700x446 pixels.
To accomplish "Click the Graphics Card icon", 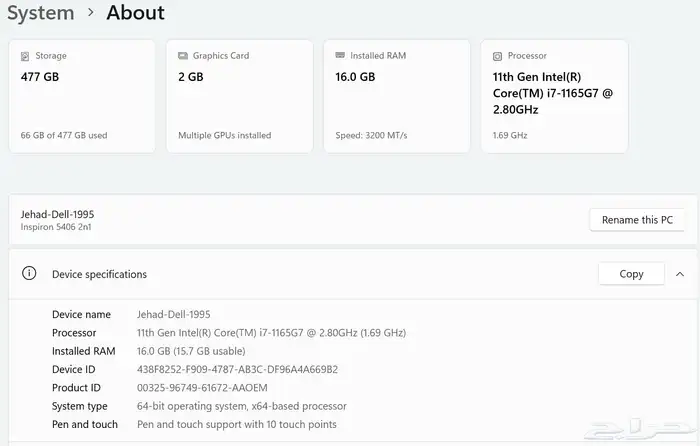I will pyautogui.click(x=183, y=56).
